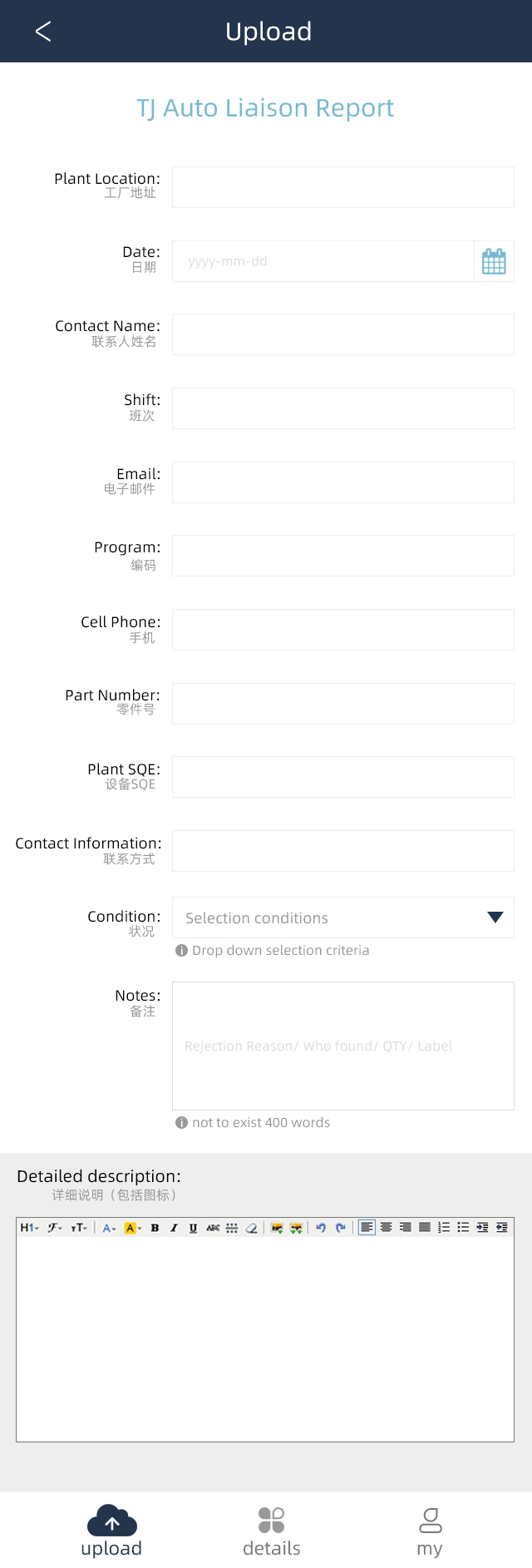
Task: Go back using the header arrow
Action: pyautogui.click(x=43, y=32)
